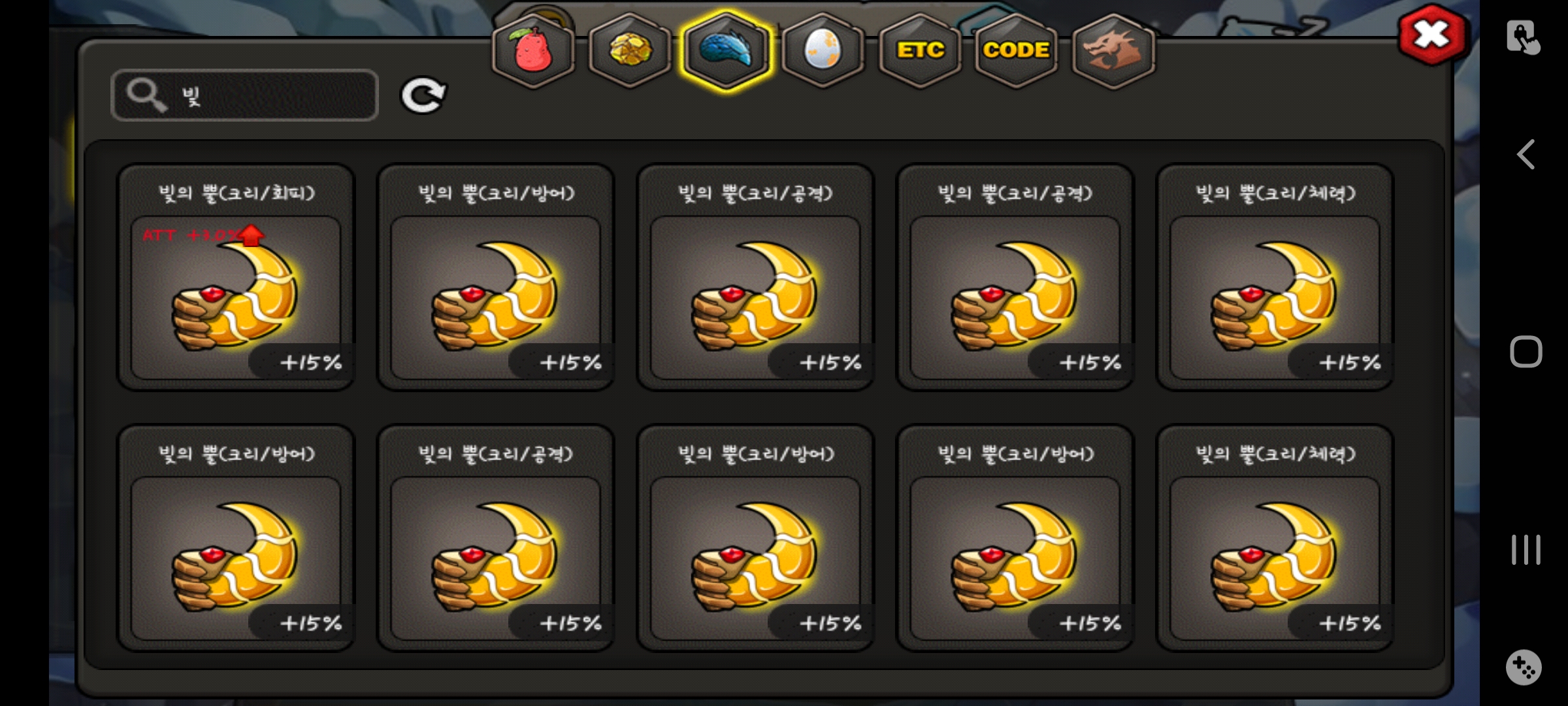The width and height of the screenshot is (1568, 706).
Task: Open the red fruit food tab
Action: point(533,51)
